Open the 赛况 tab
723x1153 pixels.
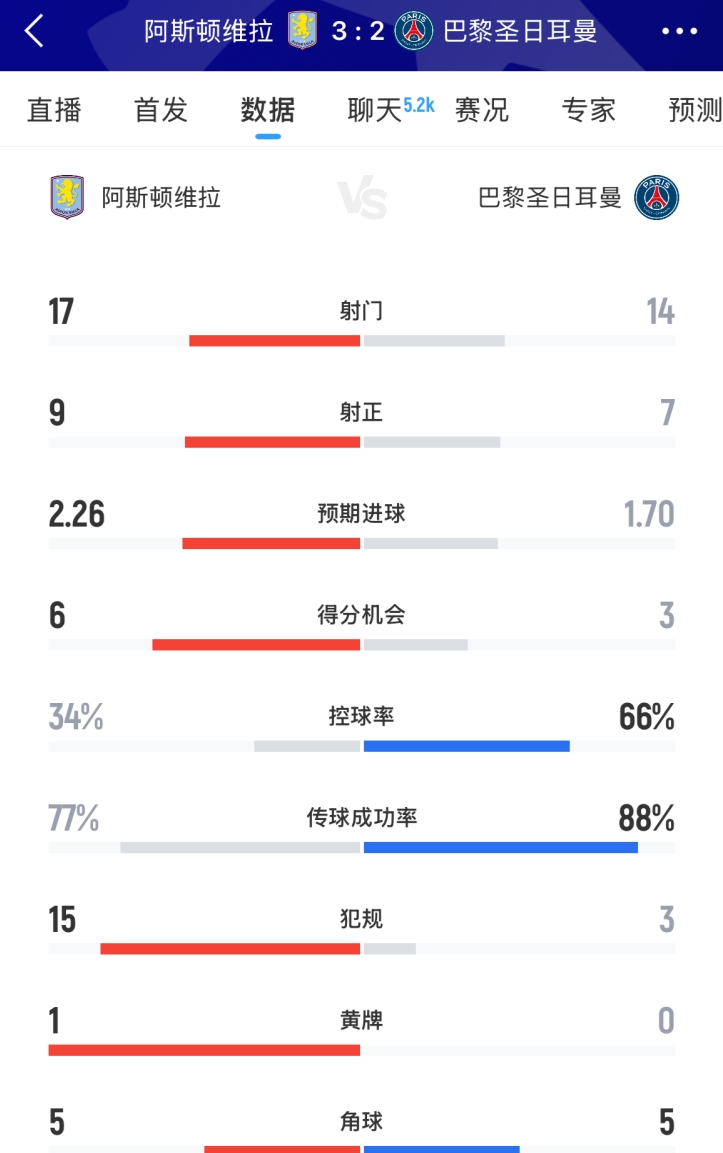482,109
